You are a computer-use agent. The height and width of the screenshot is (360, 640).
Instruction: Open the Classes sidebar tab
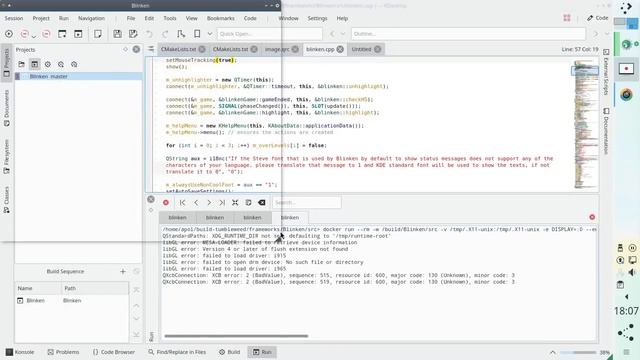point(7,200)
